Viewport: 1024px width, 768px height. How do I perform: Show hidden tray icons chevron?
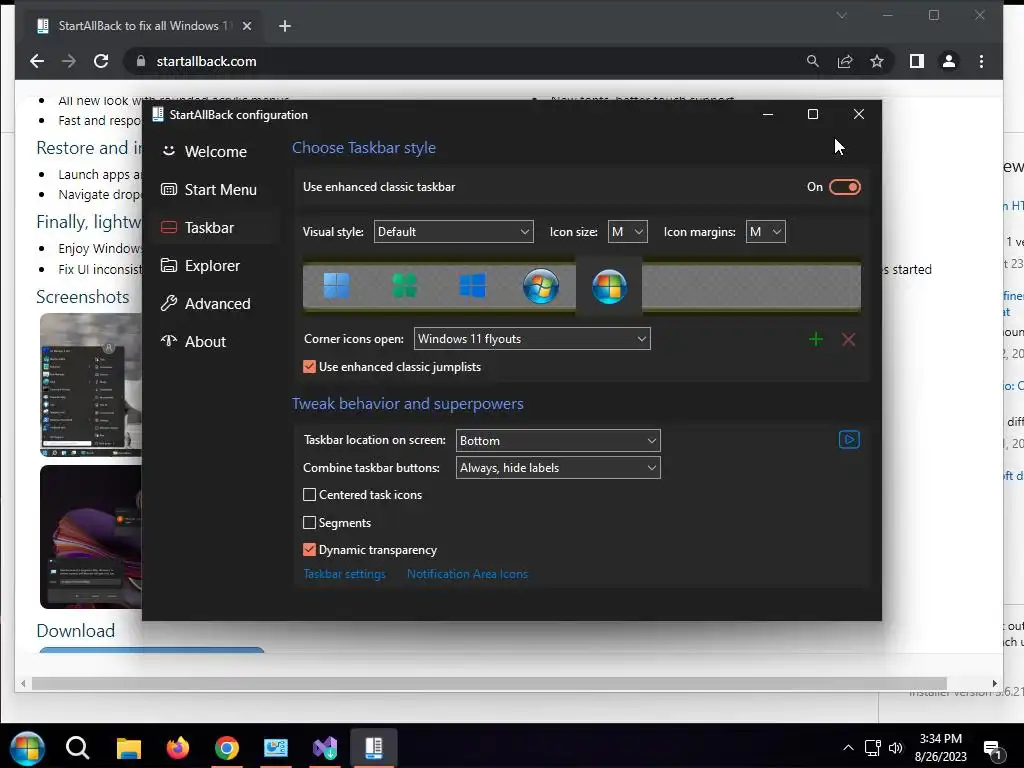tap(848, 748)
